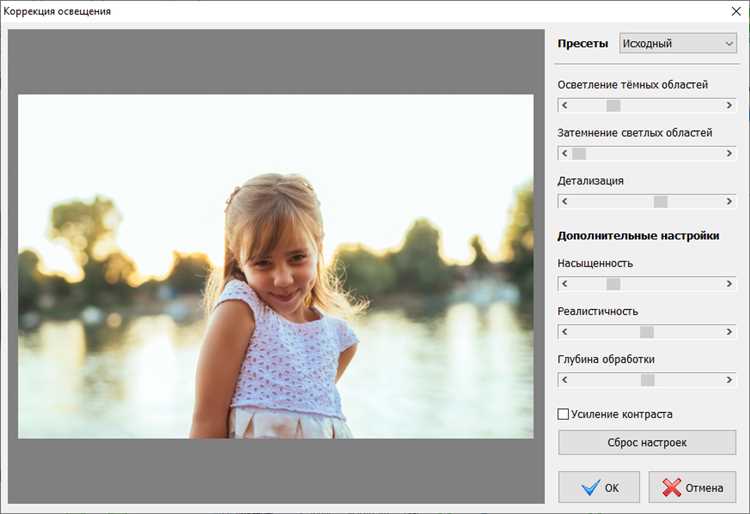Click the Сброс настроек button
Screen dimensions: 750x514
pos(647,442)
